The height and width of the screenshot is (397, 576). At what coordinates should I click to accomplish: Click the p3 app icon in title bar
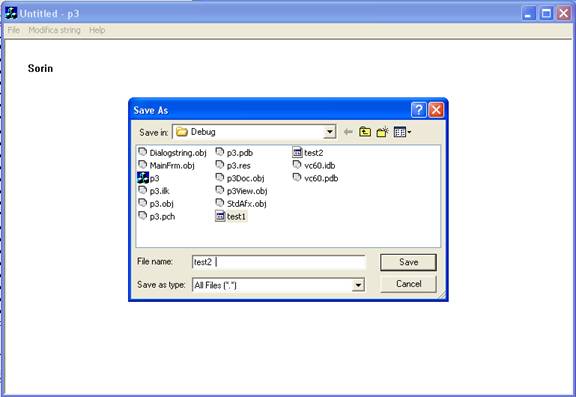pyautogui.click(x=11, y=13)
